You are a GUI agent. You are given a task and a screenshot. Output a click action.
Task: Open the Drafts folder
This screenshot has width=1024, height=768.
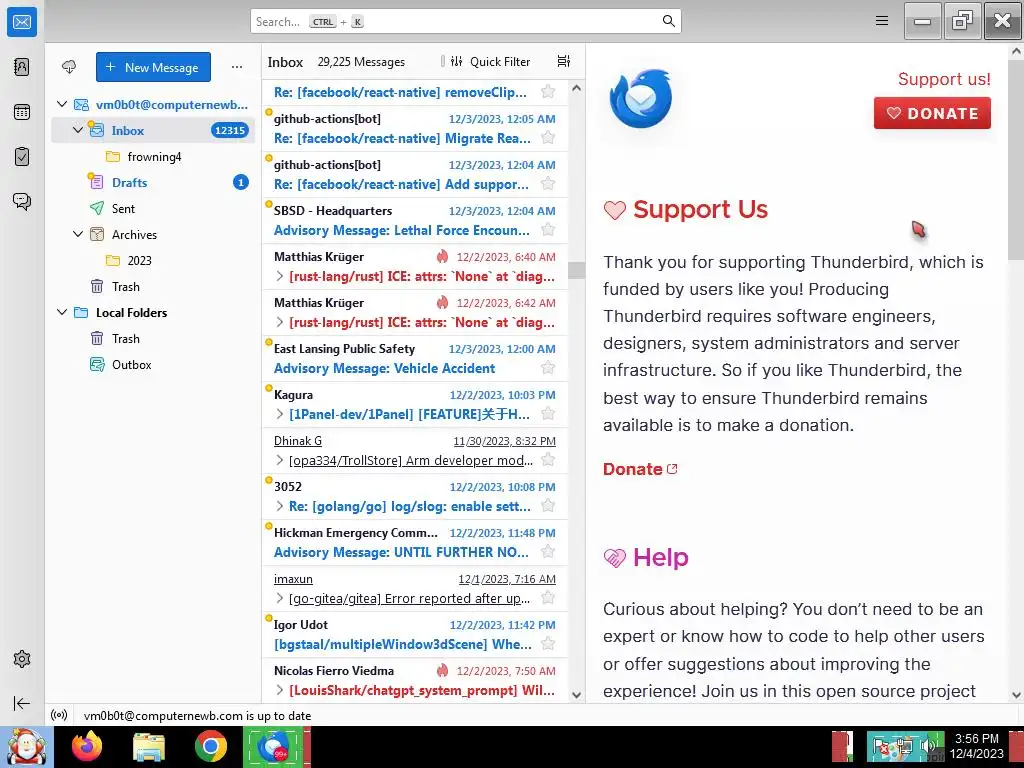coord(154,182)
